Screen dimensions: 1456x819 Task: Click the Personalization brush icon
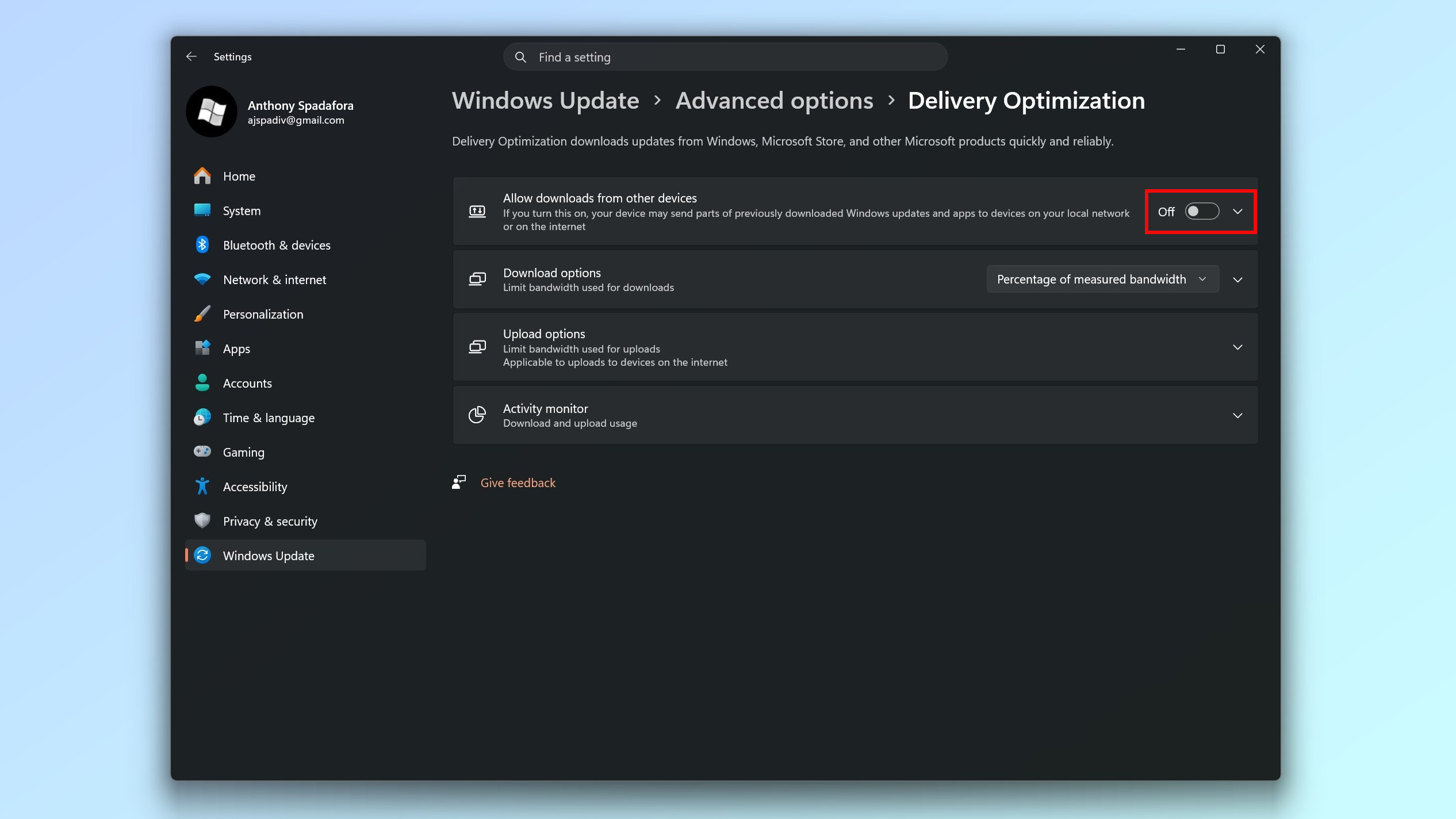point(202,313)
